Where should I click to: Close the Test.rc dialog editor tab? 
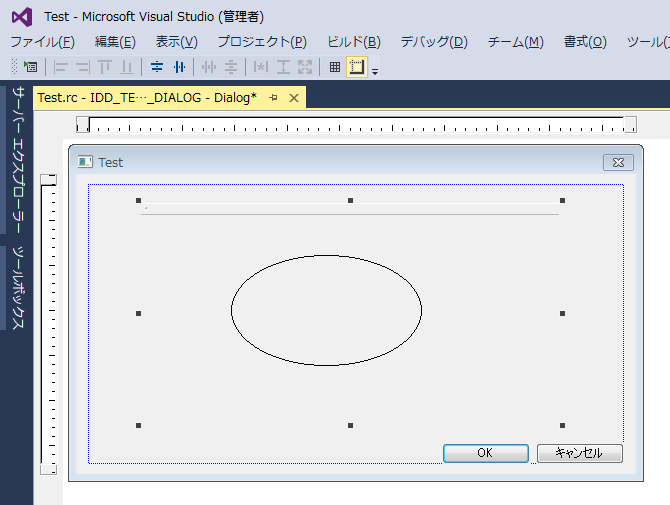point(294,98)
